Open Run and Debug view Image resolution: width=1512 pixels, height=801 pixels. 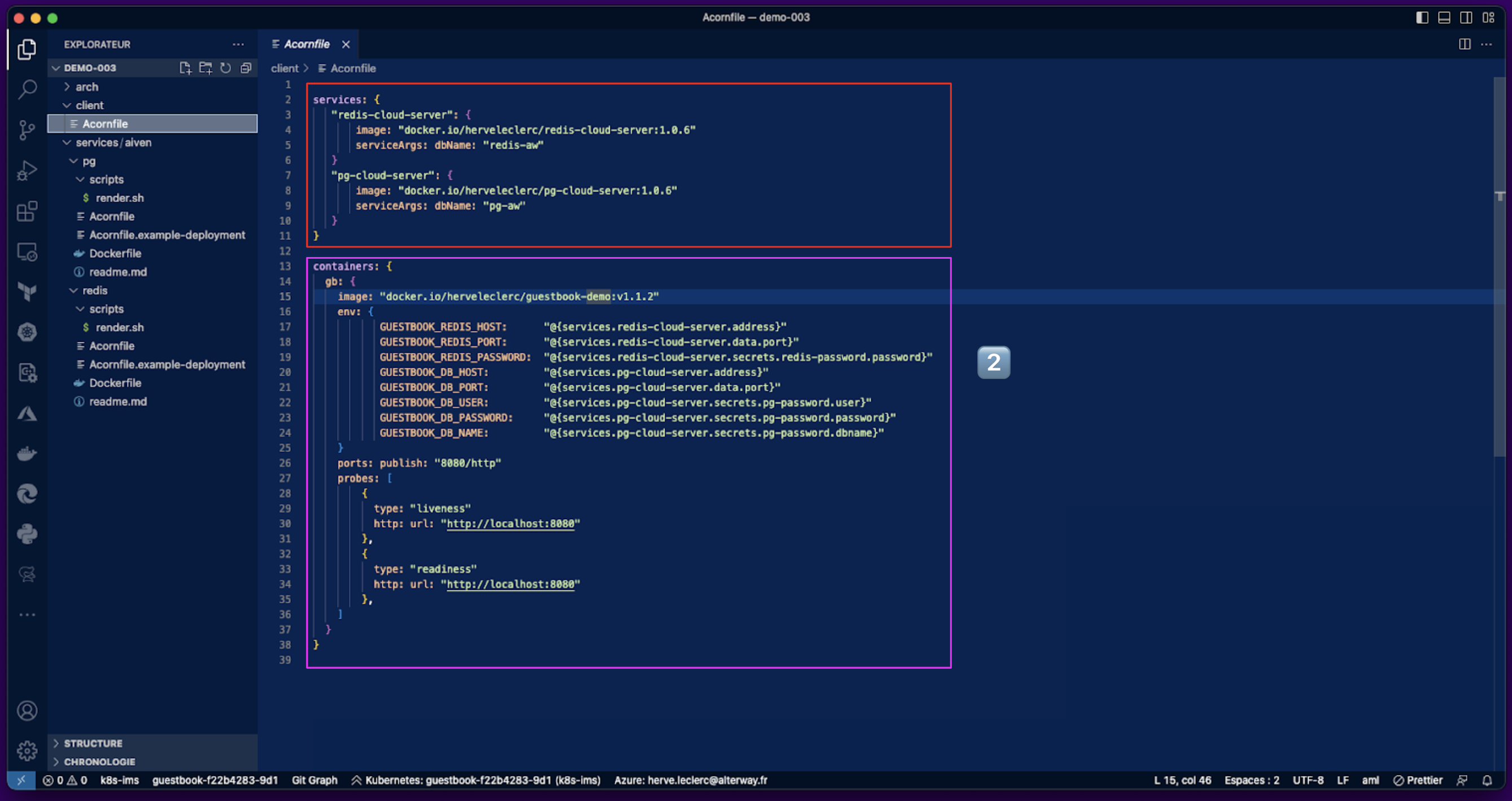[27, 170]
